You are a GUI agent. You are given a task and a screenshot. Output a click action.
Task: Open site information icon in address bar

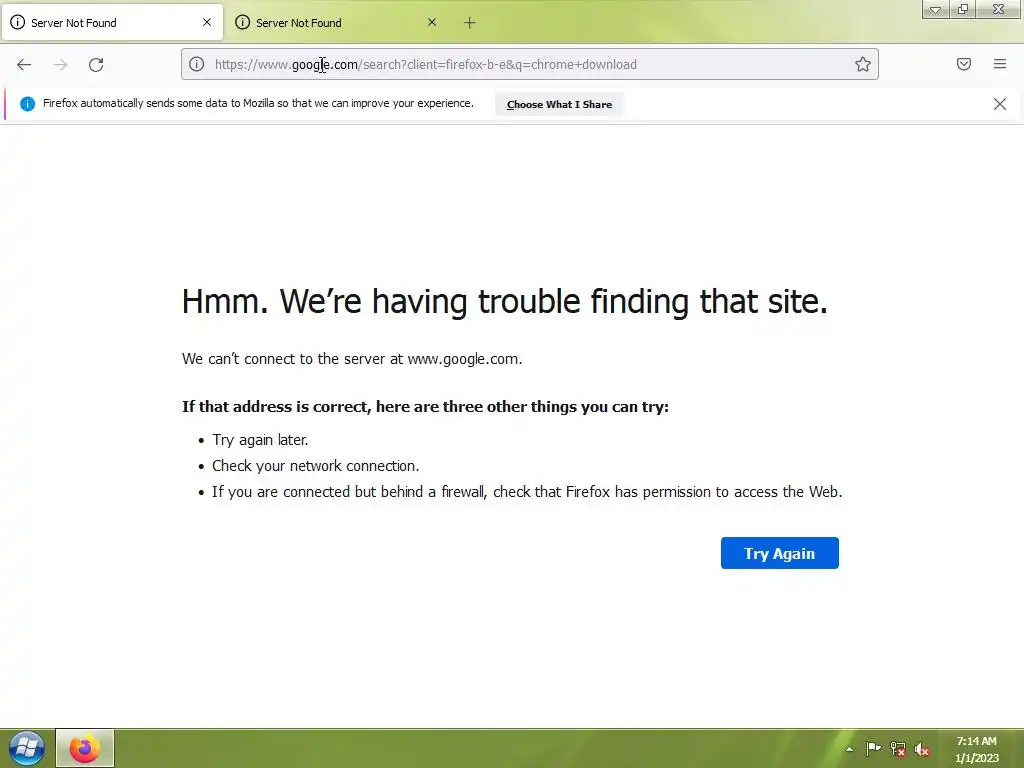pos(197,64)
